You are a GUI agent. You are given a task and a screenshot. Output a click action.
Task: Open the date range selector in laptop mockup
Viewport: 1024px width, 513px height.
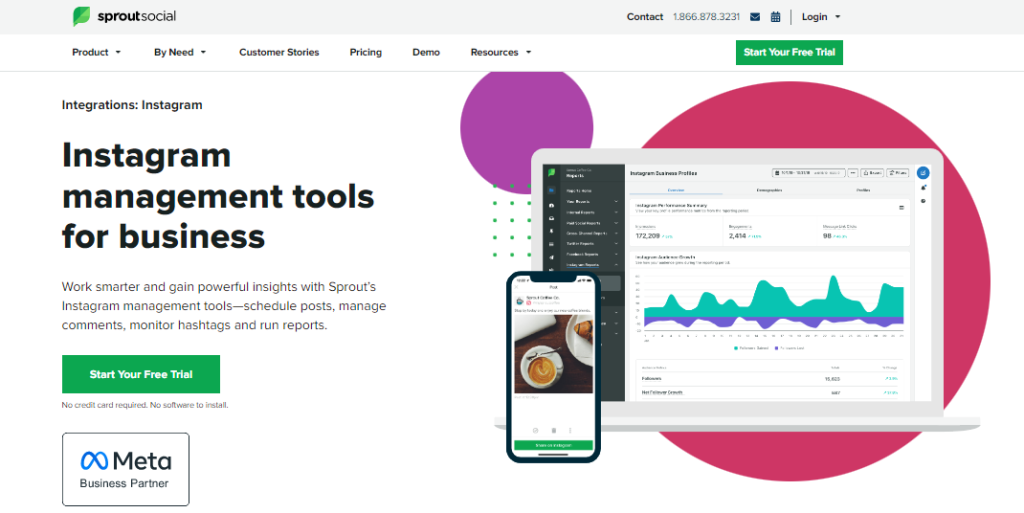(x=808, y=173)
